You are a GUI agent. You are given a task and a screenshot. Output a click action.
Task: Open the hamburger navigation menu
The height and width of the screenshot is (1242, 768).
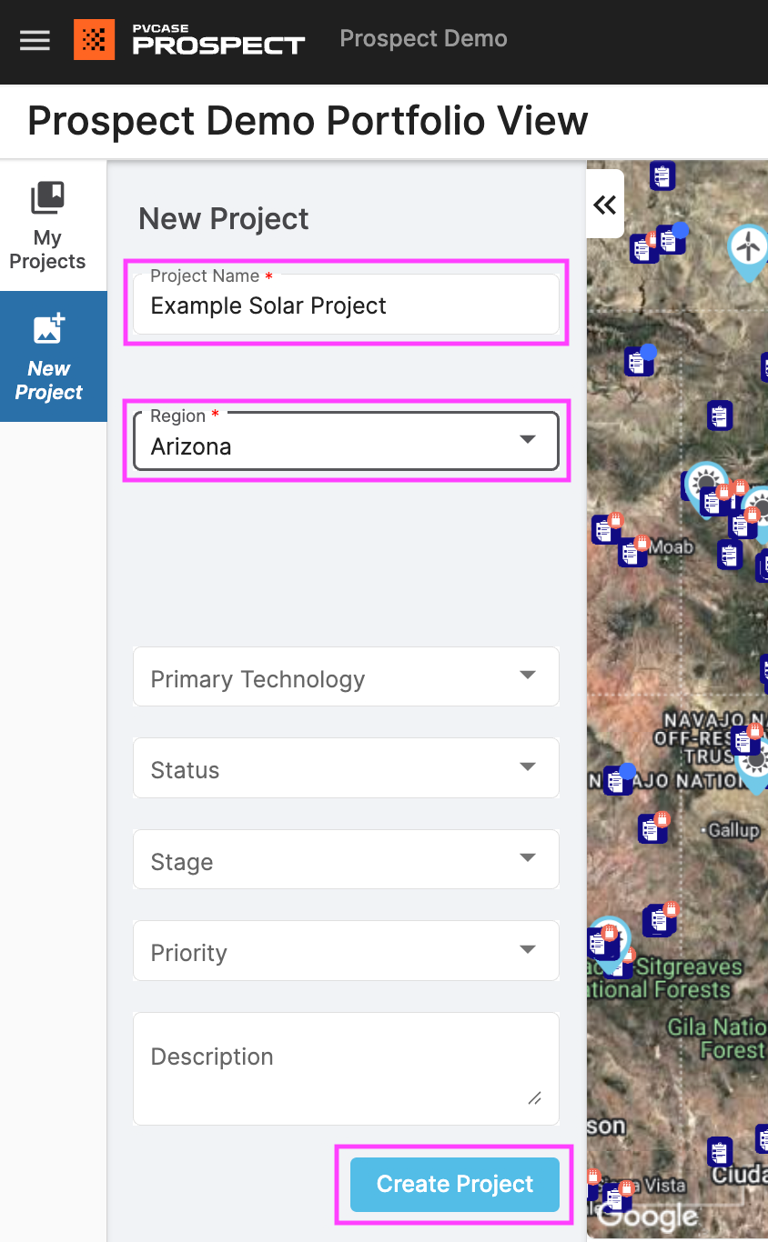34,41
